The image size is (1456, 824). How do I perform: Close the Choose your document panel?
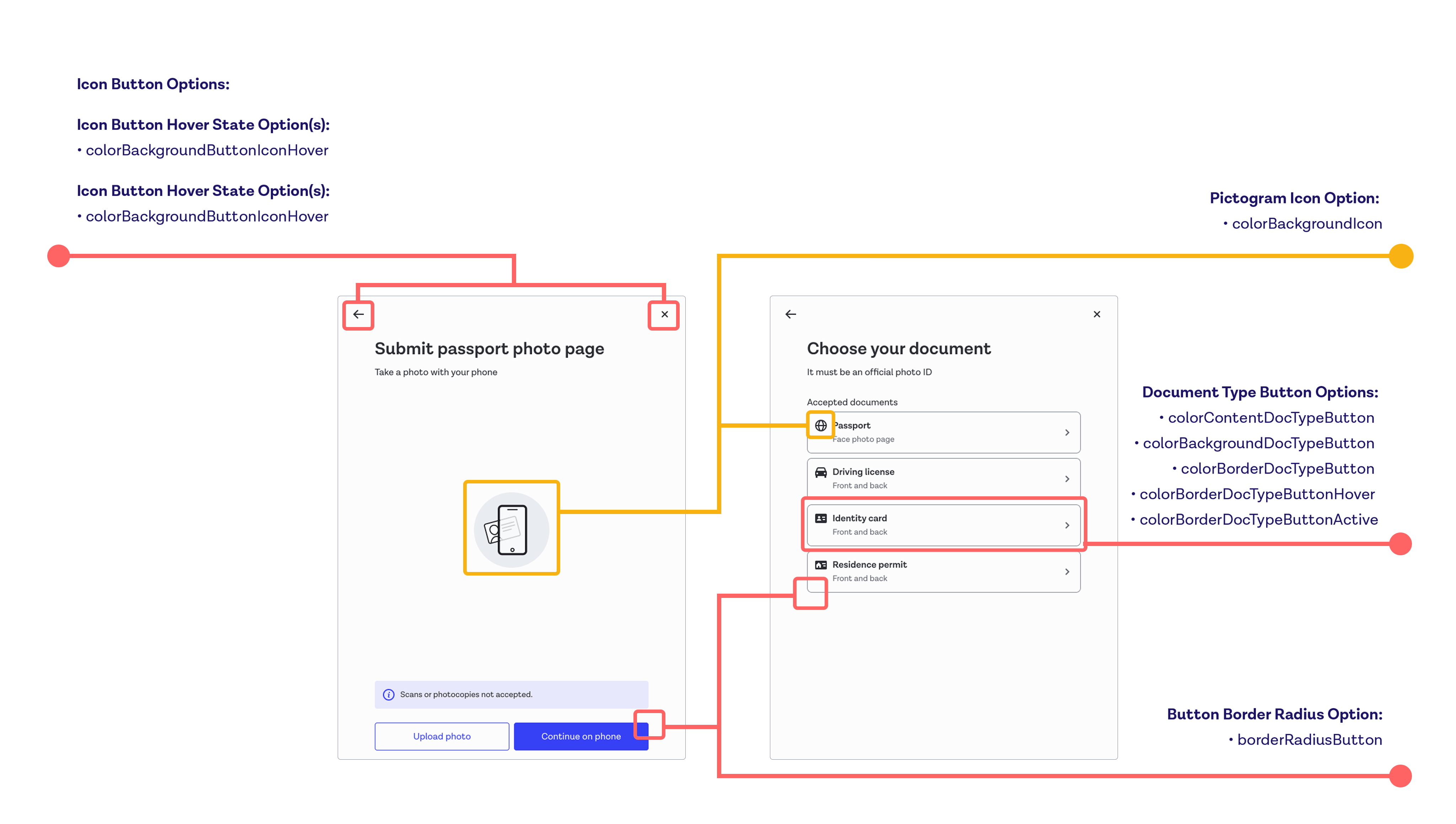[1096, 314]
